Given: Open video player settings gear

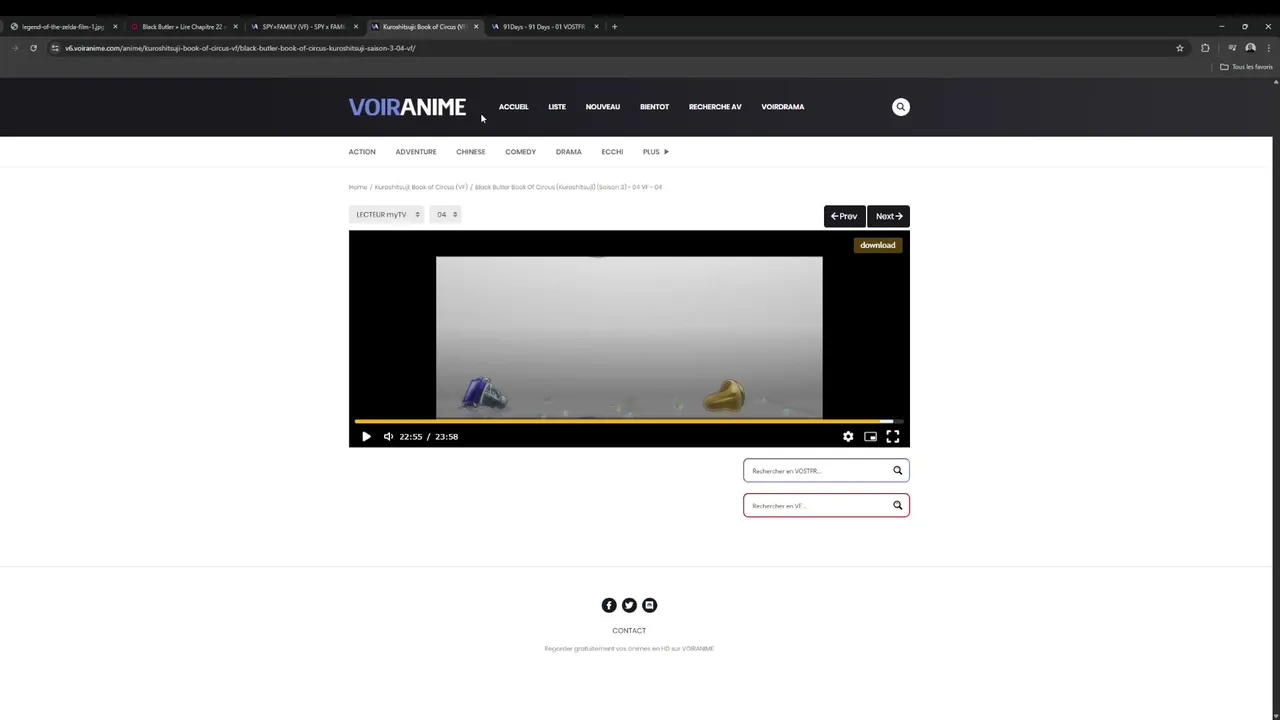Looking at the screenshot, I should (x=848, y=436).
